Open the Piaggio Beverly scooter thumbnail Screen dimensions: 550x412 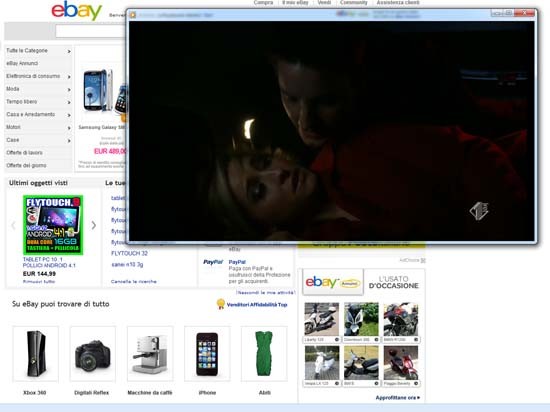401,363
